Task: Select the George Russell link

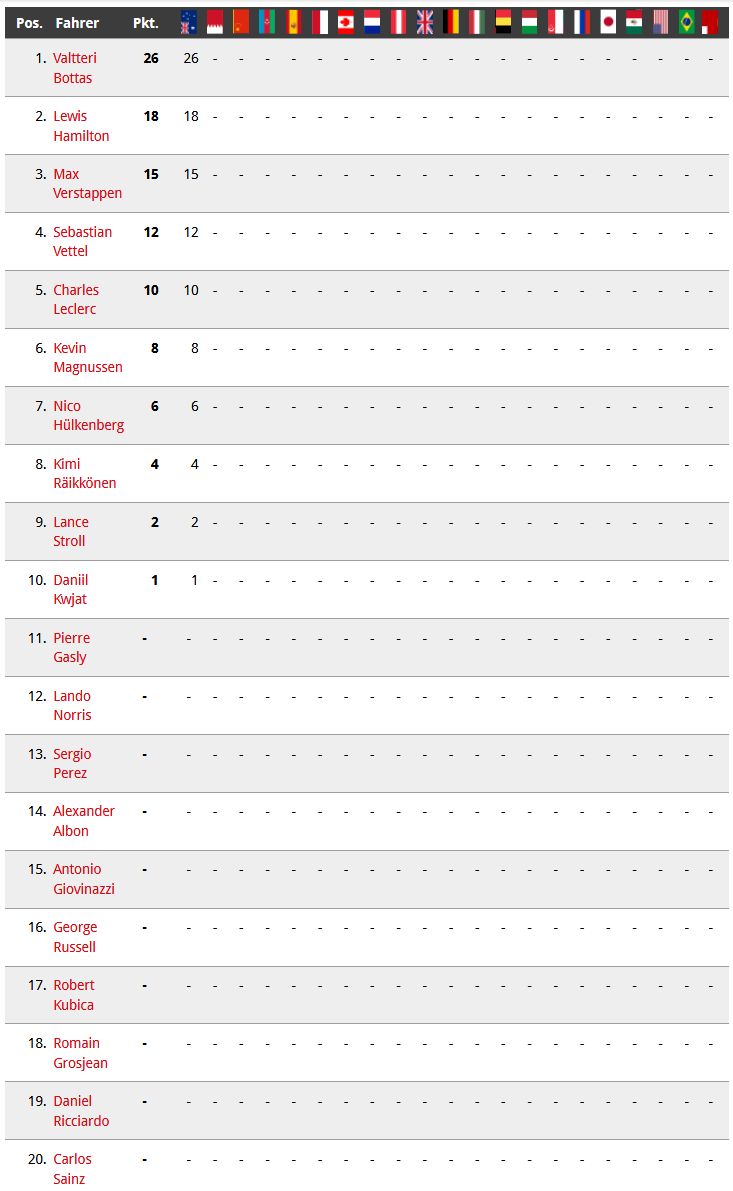Action: coord(75,937)
